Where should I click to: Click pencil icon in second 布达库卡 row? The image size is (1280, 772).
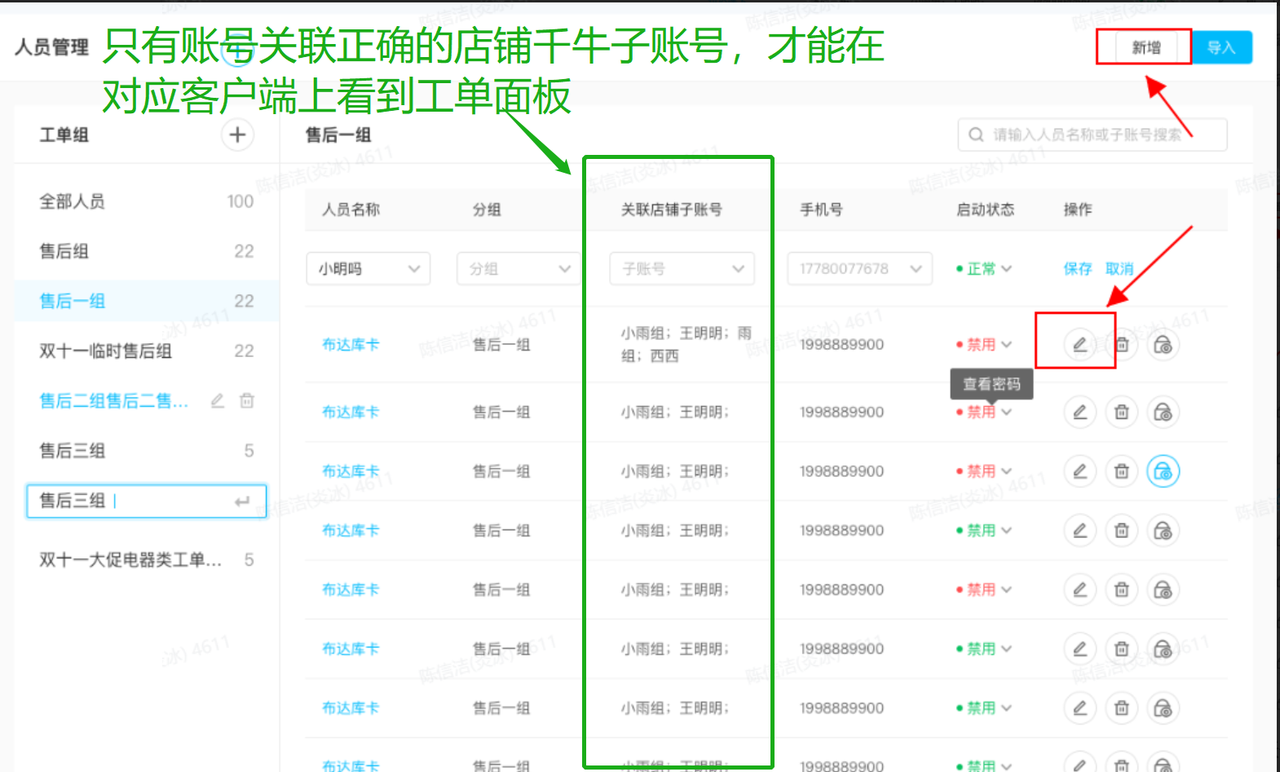(1079, 412)
